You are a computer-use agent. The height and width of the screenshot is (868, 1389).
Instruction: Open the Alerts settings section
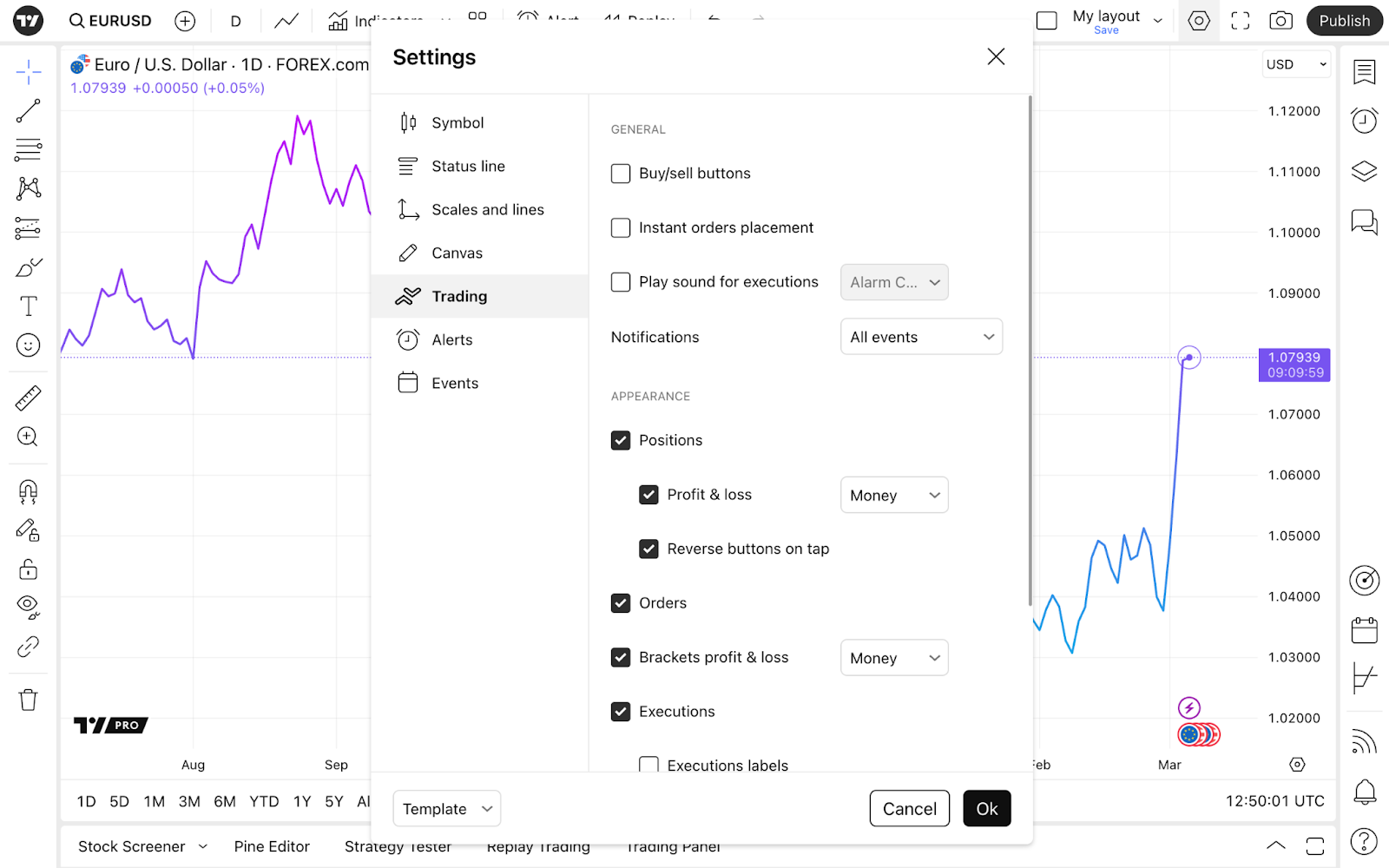[x=451, y=339]
